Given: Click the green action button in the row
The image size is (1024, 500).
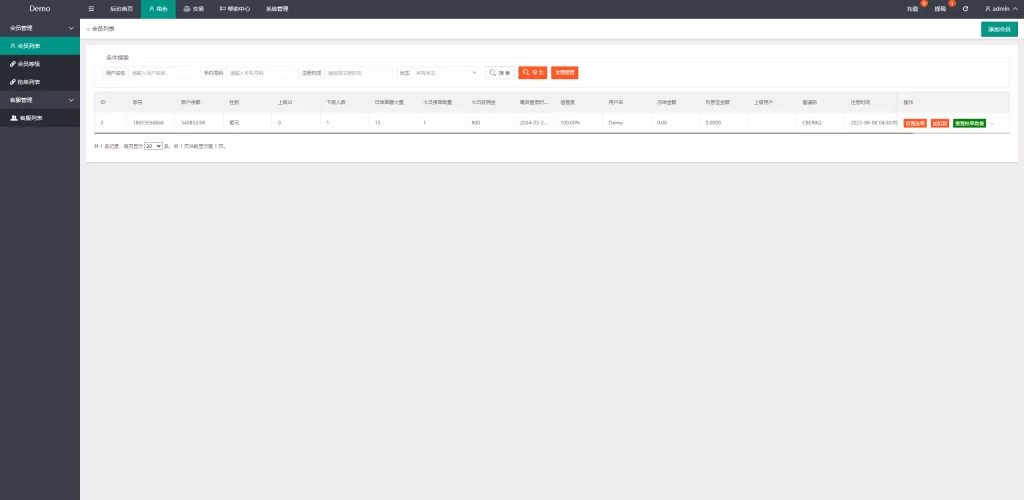Looking at the screenshot, I should [969, 123].
